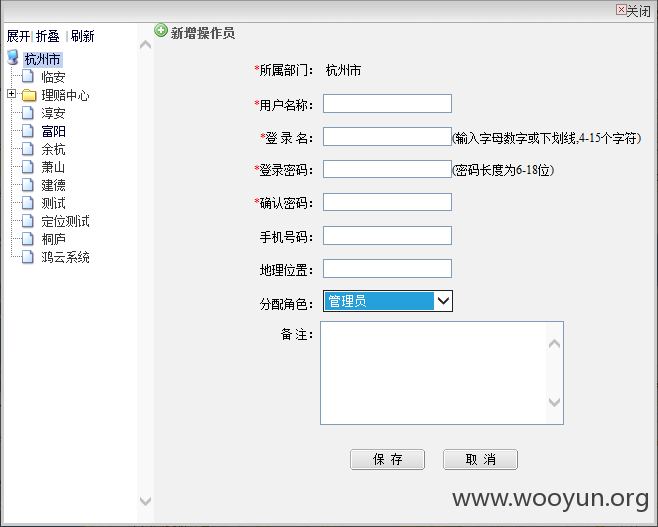Close the dialog using 关闭 icon
The height and width of the screenshot is (527, 658).
tap(621, 10)
